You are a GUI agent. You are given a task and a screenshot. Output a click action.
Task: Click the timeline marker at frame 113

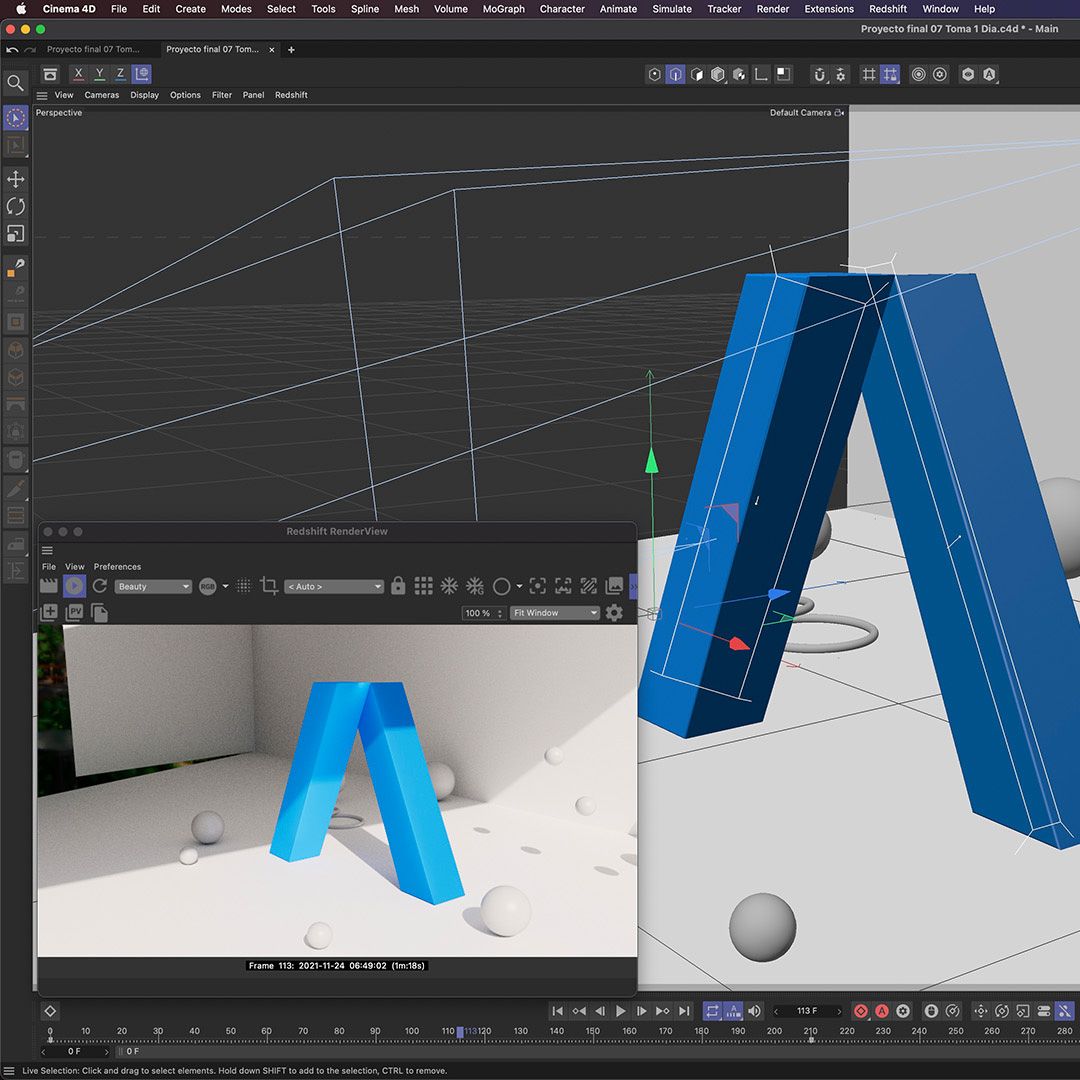click(460, 1032)
